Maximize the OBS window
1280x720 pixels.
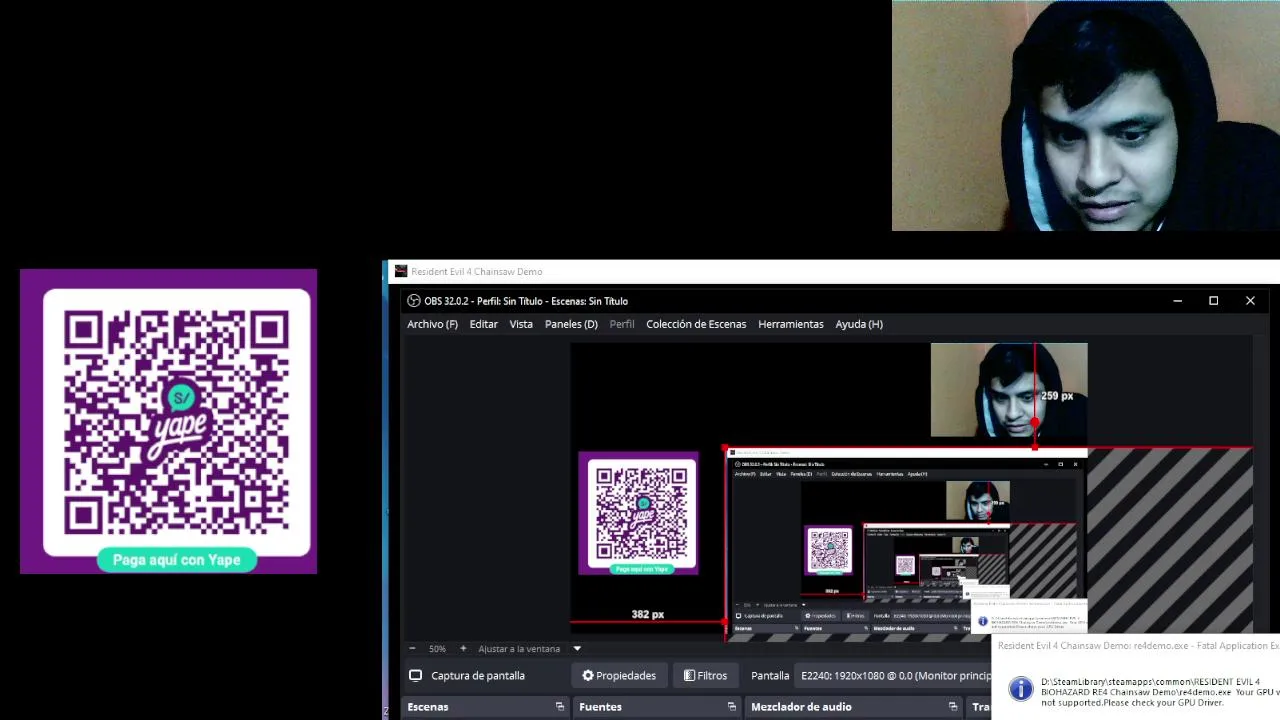[x=1214, y=301]
